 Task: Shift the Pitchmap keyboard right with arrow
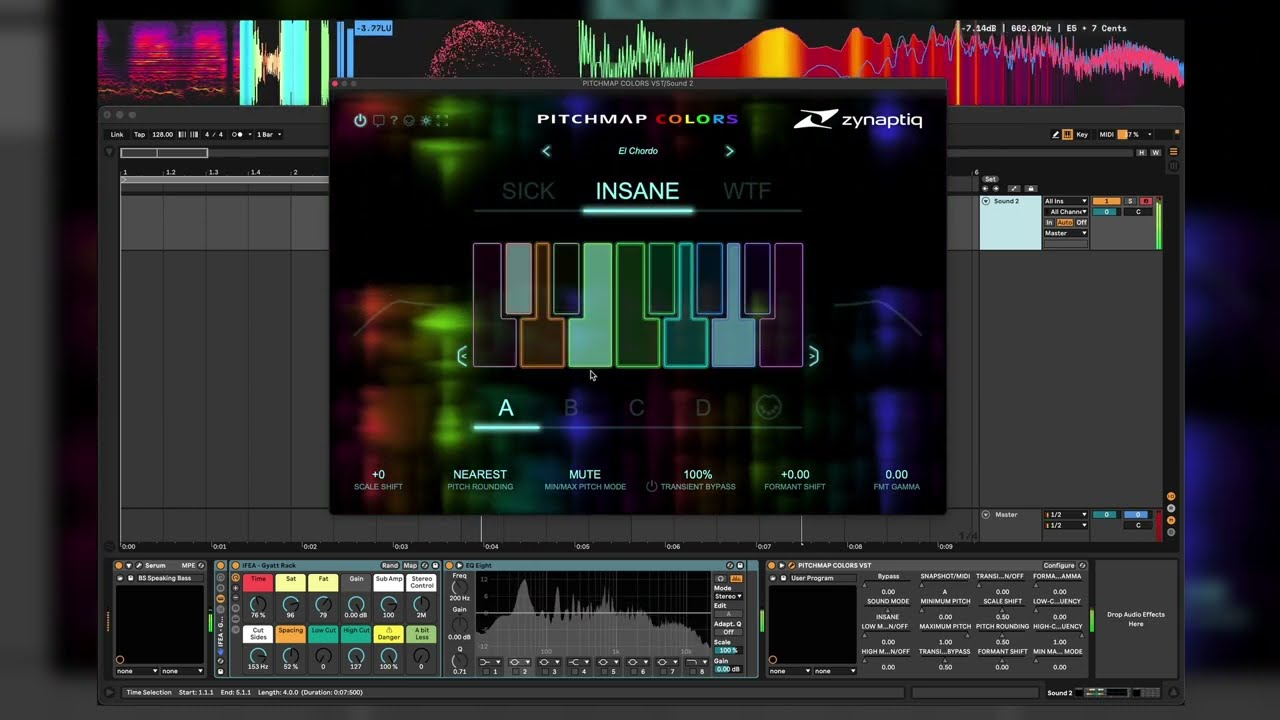[813, 356]
